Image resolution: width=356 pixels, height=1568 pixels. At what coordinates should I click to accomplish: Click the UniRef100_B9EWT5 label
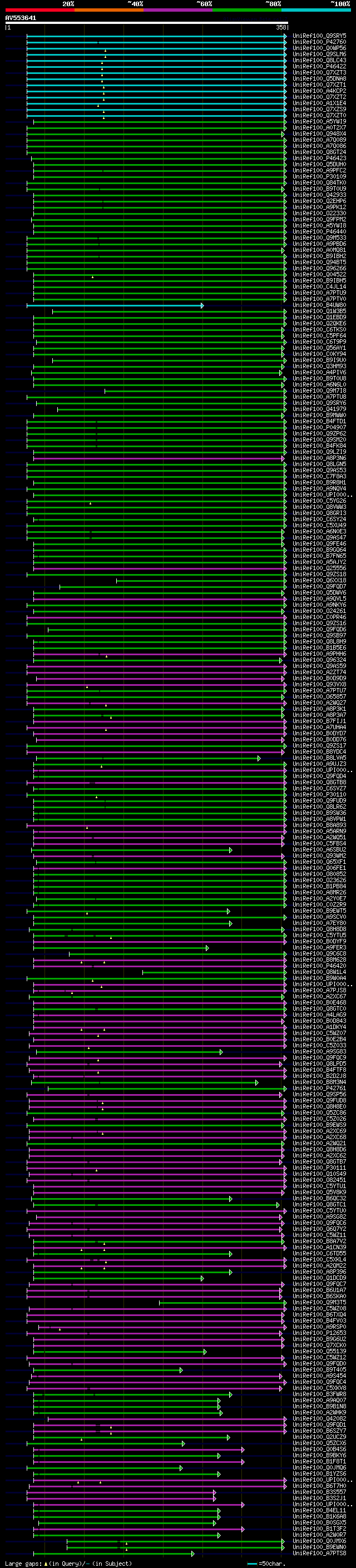pos(319,911)
